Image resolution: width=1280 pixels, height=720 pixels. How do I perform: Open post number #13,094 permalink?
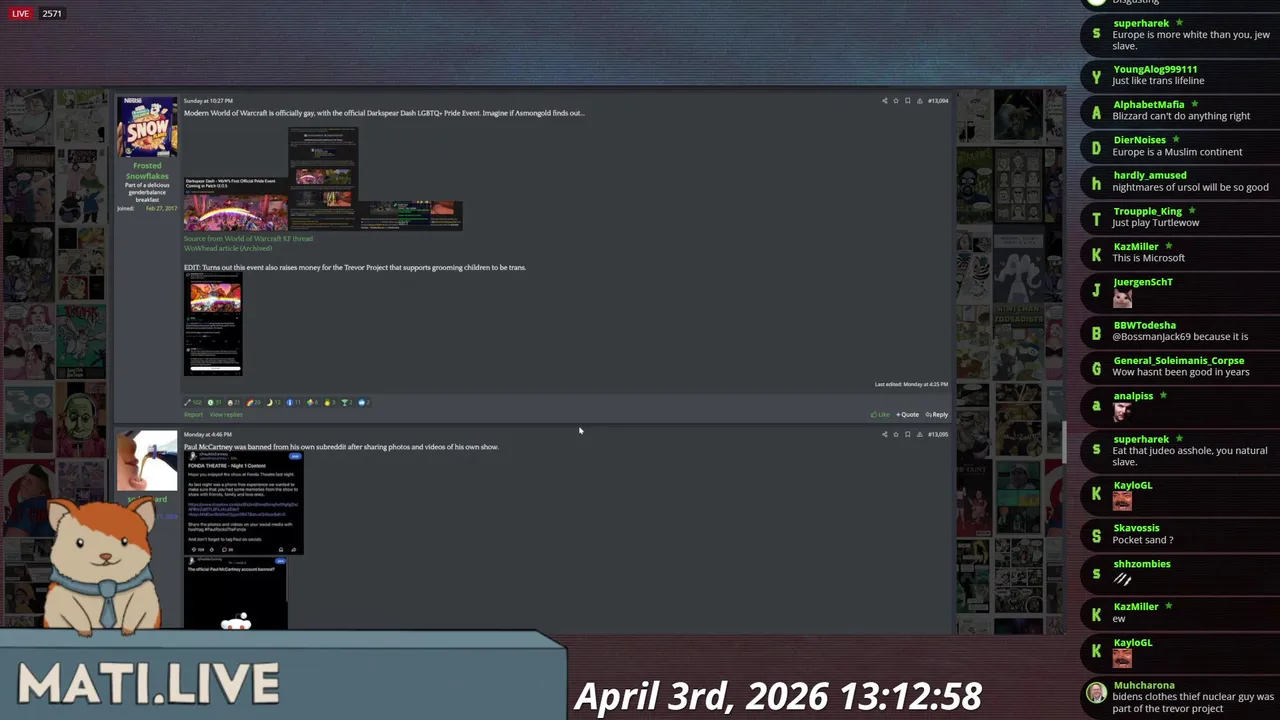tap(938, 101)
